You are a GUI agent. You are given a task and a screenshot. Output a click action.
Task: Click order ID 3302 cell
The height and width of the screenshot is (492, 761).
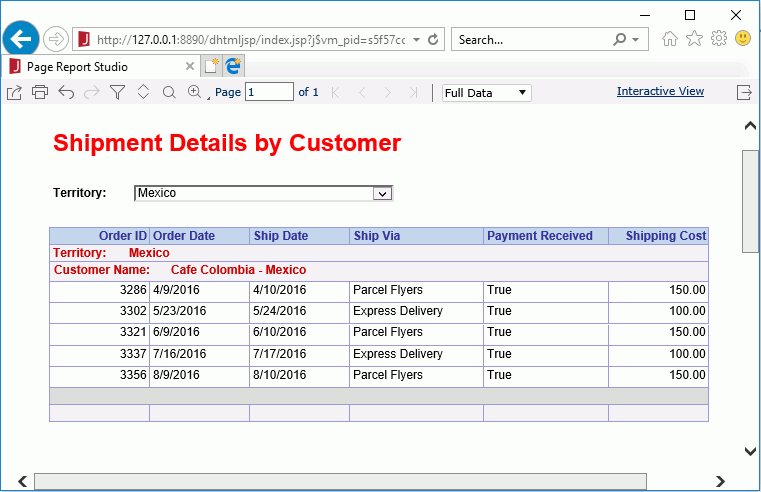click(x=99, y=311)
